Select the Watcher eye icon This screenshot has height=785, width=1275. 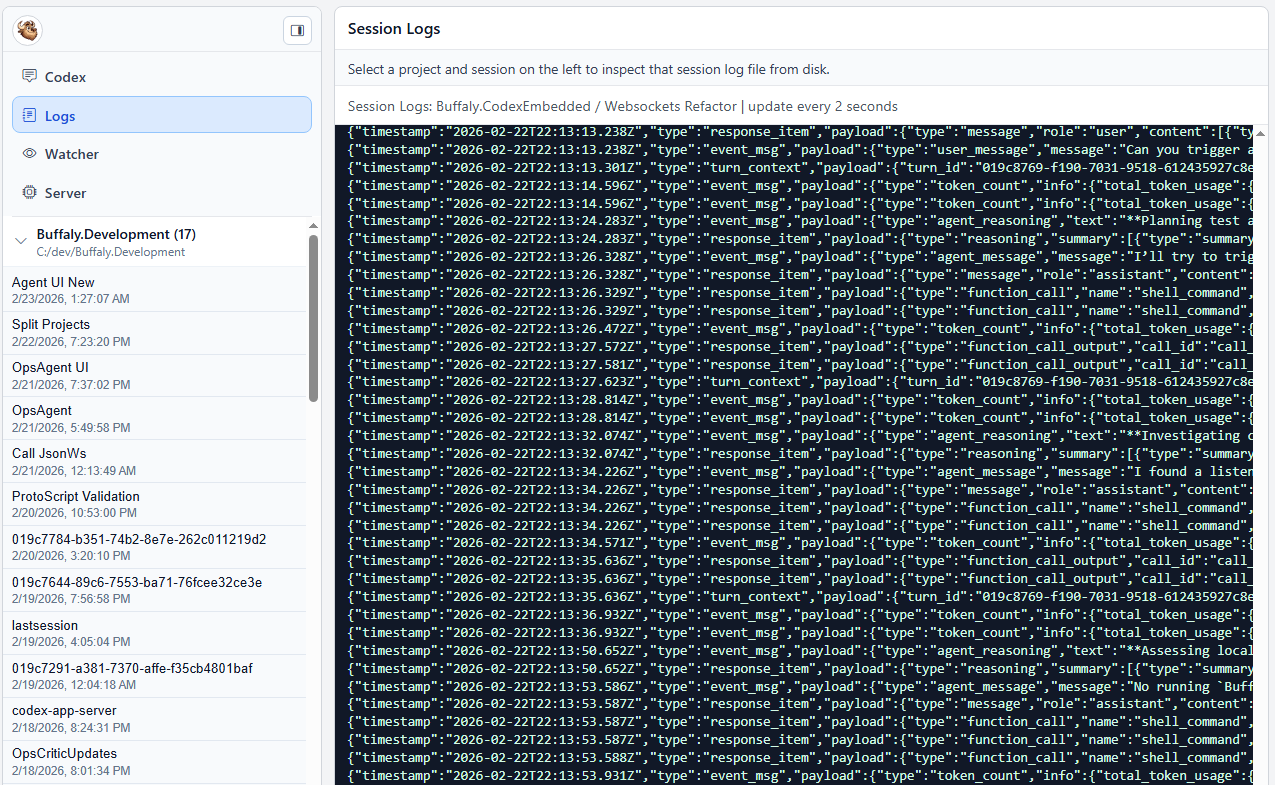point(31,154)
